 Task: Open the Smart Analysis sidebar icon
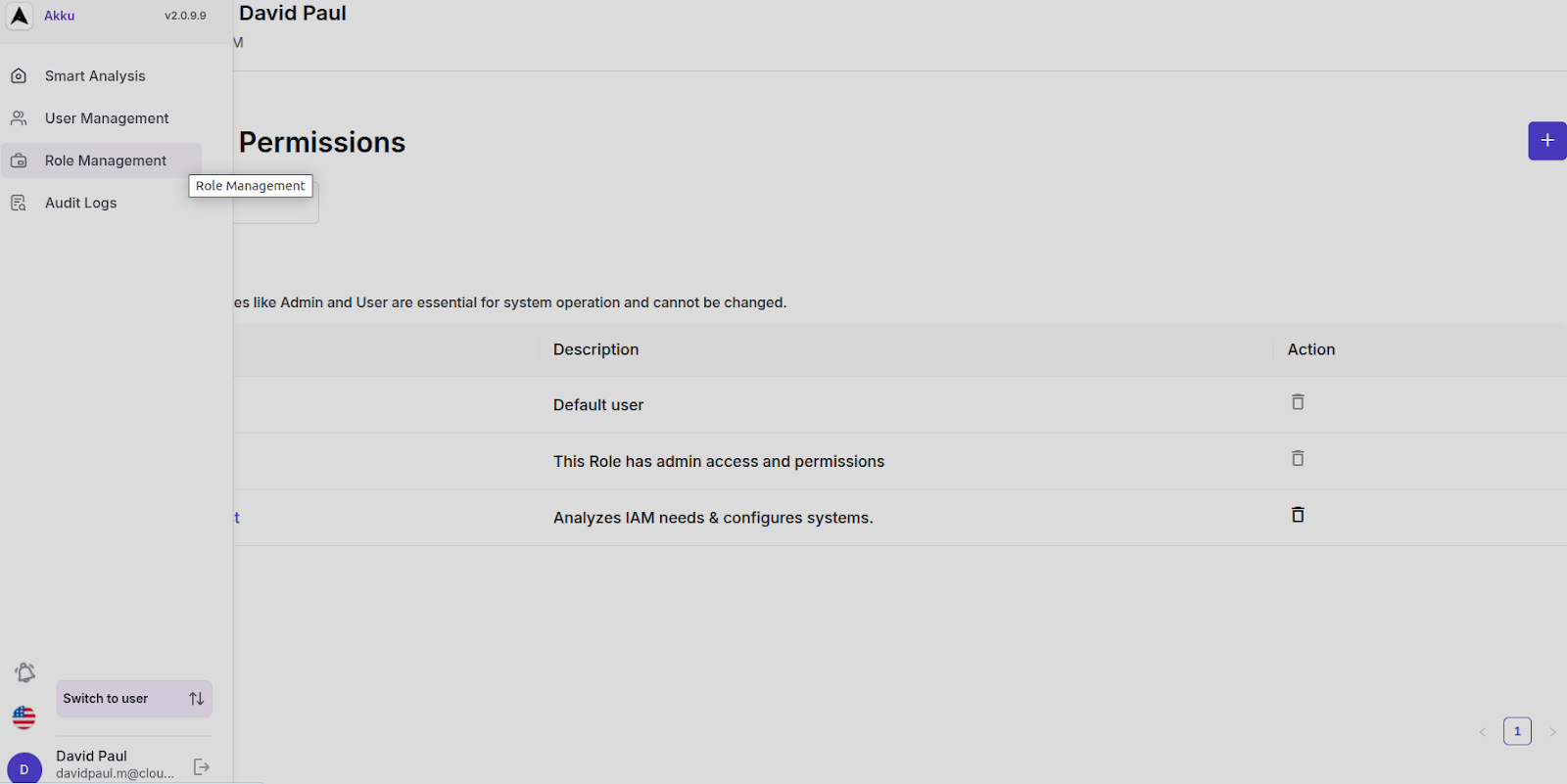click(20, 75)
